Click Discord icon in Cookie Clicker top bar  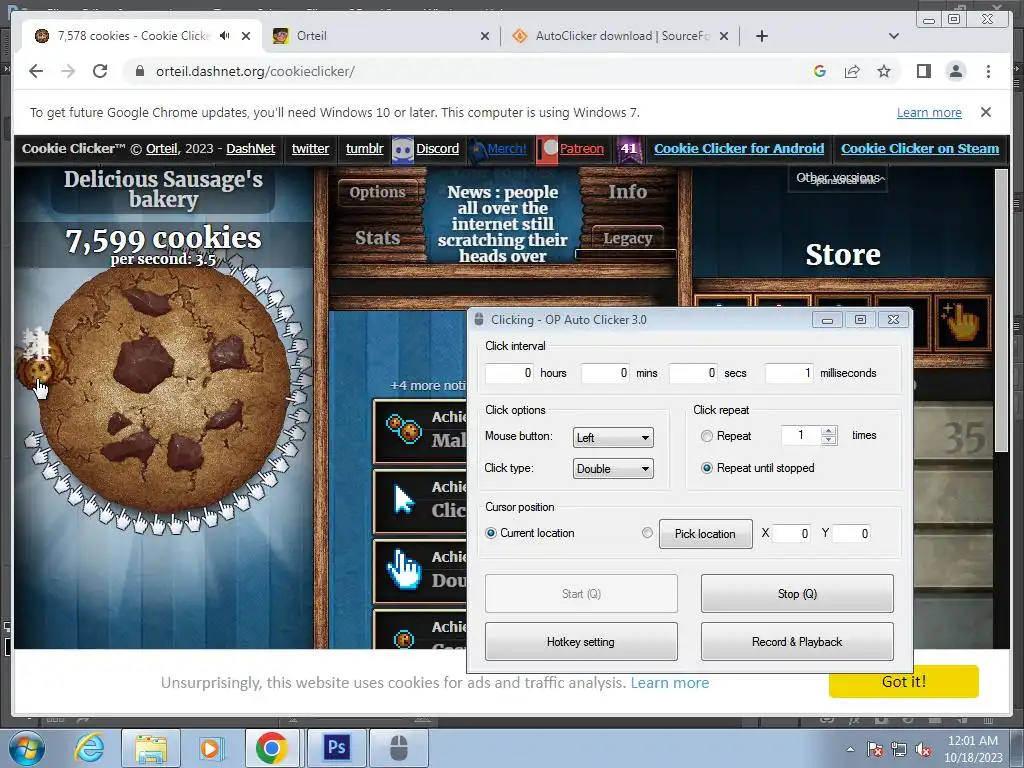pos(403,150)
